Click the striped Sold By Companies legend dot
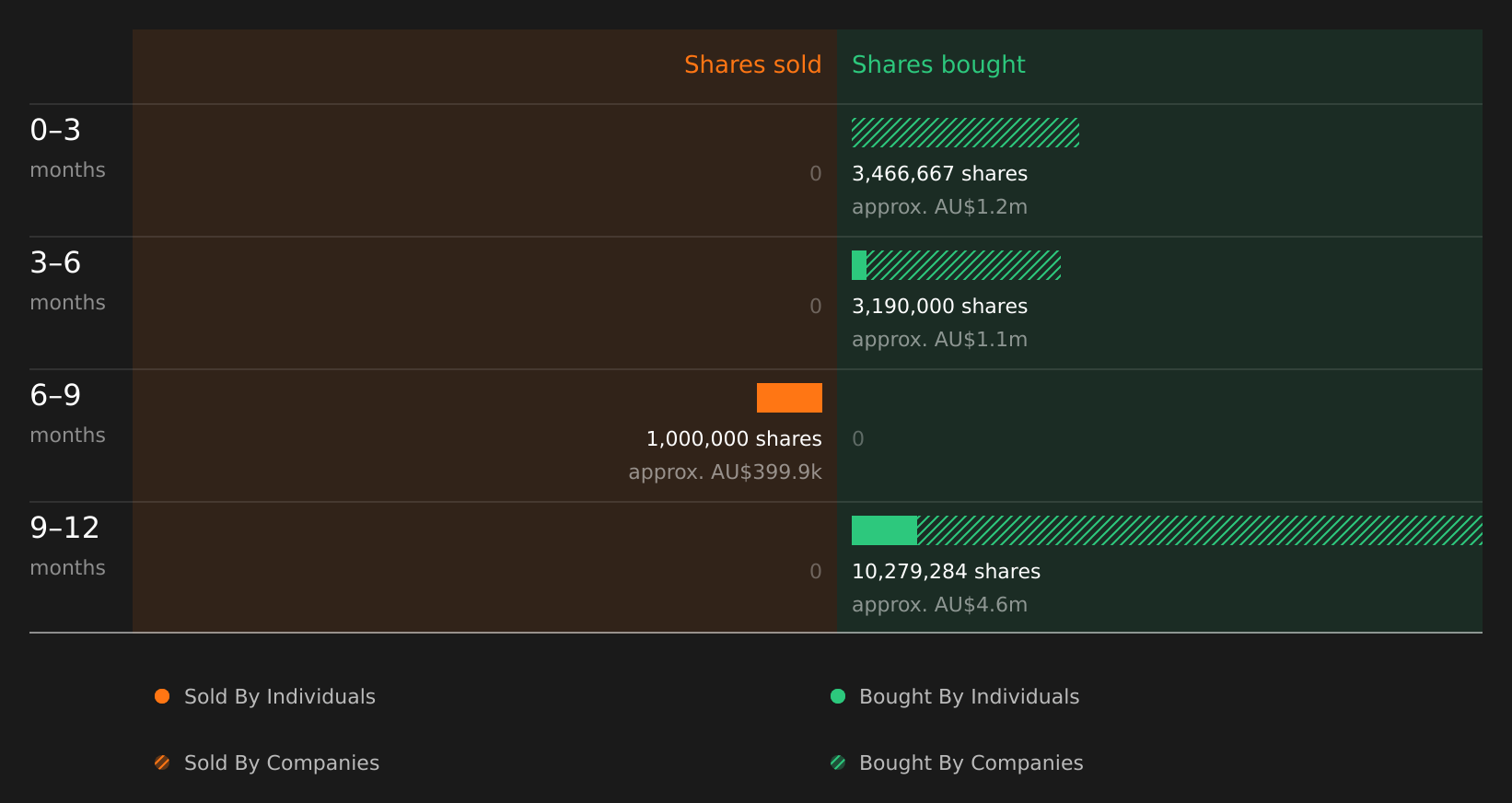This screenshot has height=803, width=1512. coord(162,762)
